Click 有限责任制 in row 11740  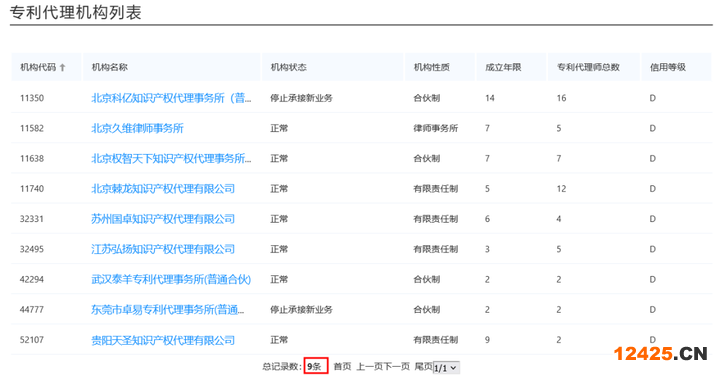(x=436, y=189)
